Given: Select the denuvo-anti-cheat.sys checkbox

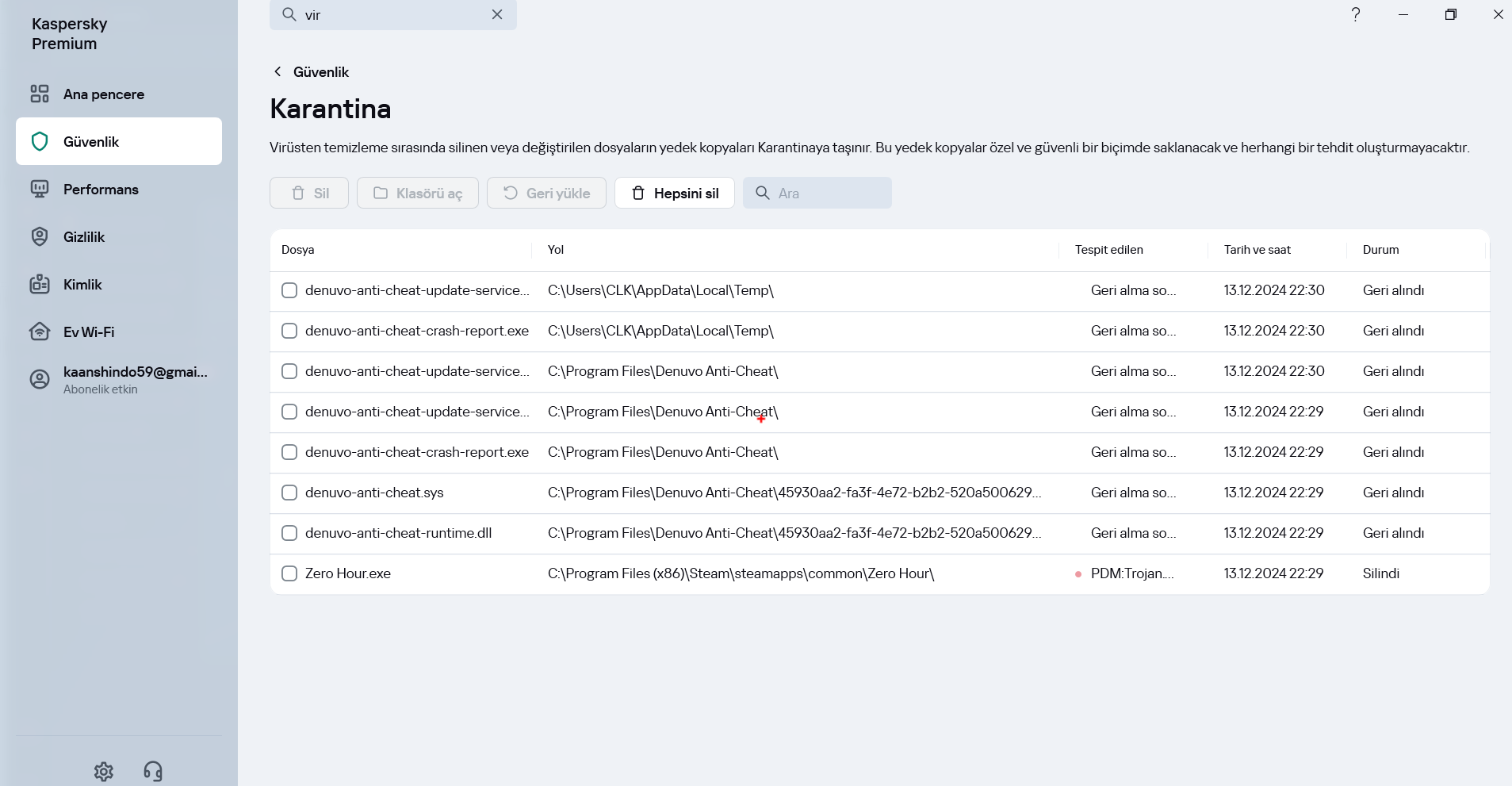Looking at the screenshot, I should 289,493.
